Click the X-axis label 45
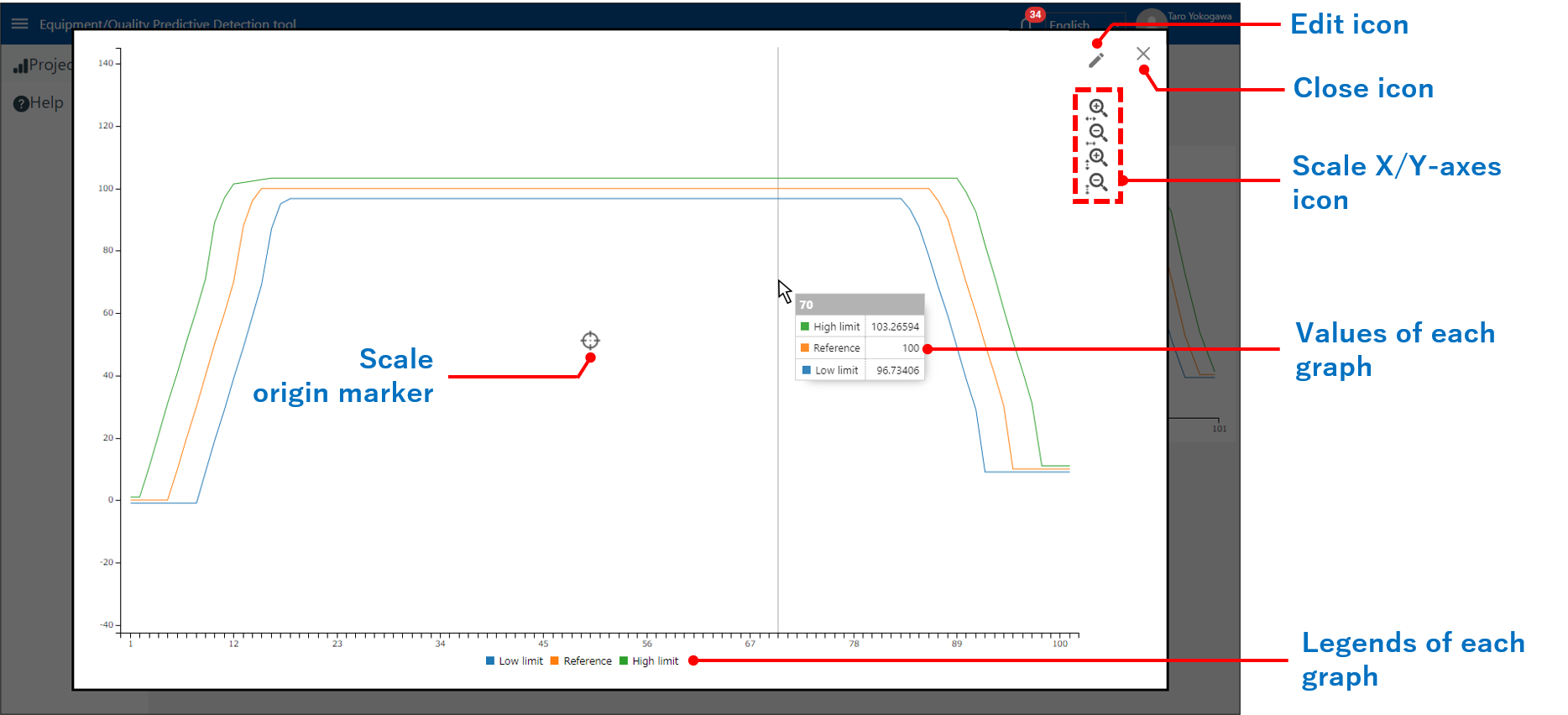Image resolution: width=1568 pixels, height=715 pixels. [543, 644]
